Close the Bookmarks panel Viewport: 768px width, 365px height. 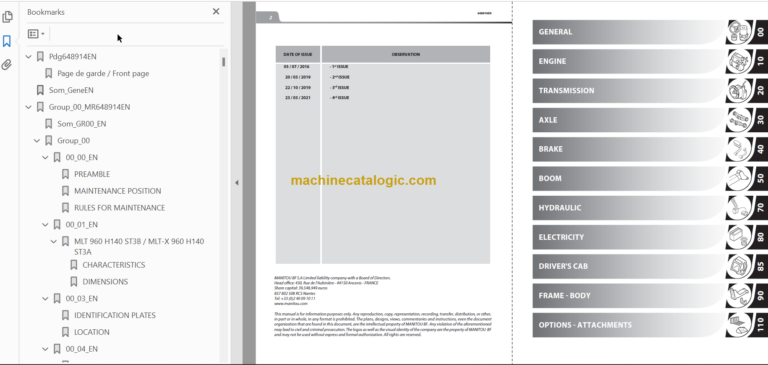tap(216, 11)
